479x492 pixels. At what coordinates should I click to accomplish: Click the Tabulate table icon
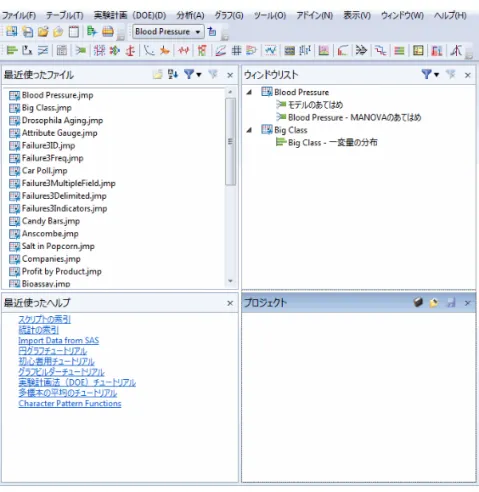click(x=62, y=51)
